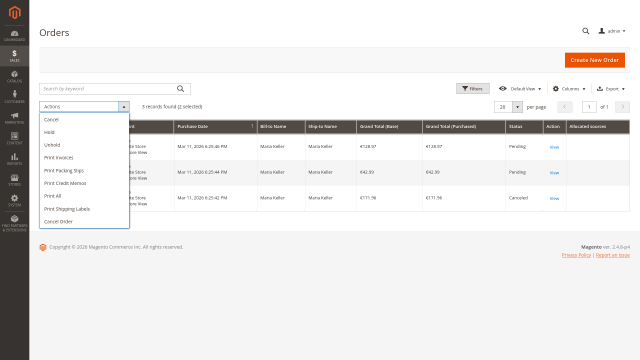Choose Print Packing Slips action
The height and width of the screenshot is (360, 640).
84,171
